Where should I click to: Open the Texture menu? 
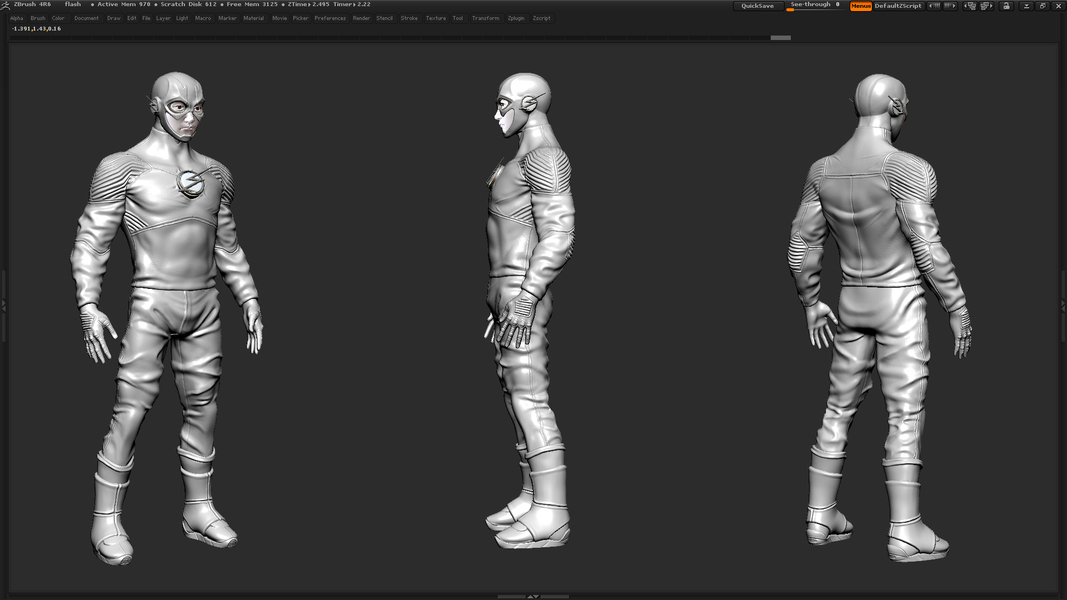[x=436, y=18]
